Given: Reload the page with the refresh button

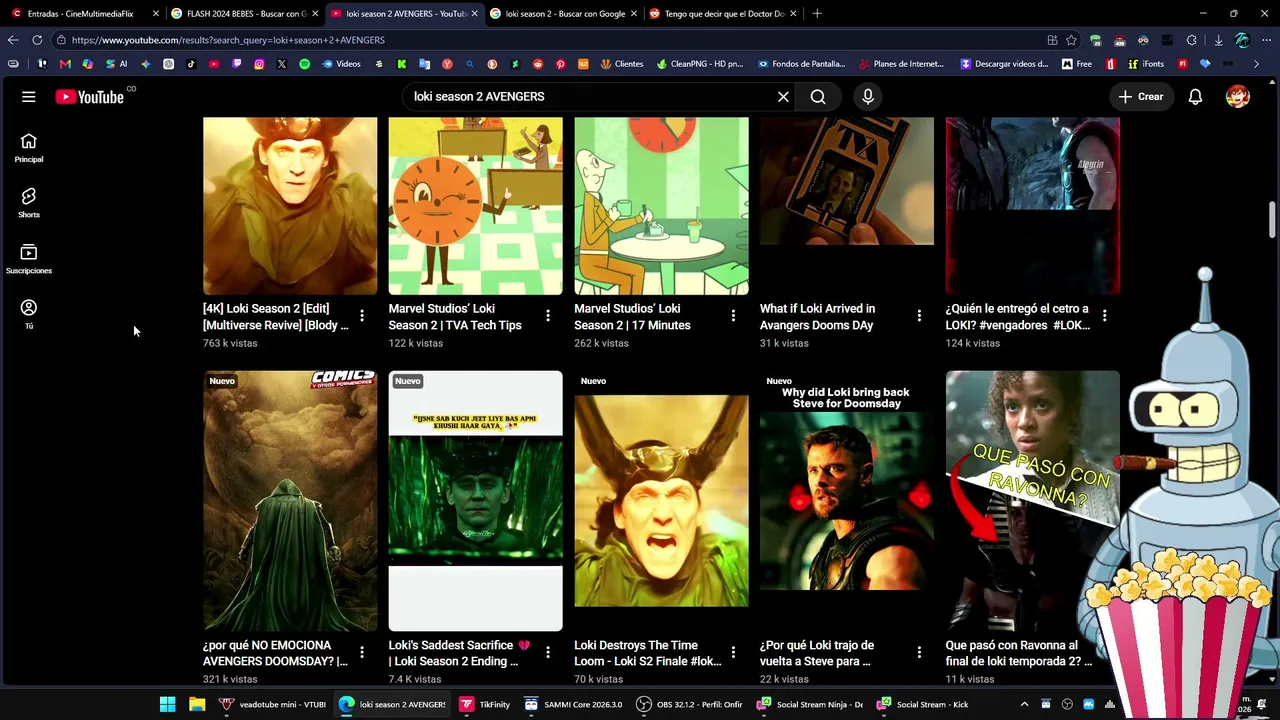Looking at the screenshot, I should [x=37, y=40].
